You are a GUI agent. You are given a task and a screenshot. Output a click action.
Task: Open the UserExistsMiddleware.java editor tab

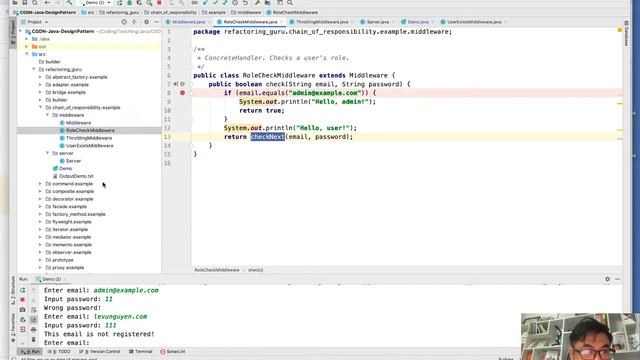click(x=473, y=22)
